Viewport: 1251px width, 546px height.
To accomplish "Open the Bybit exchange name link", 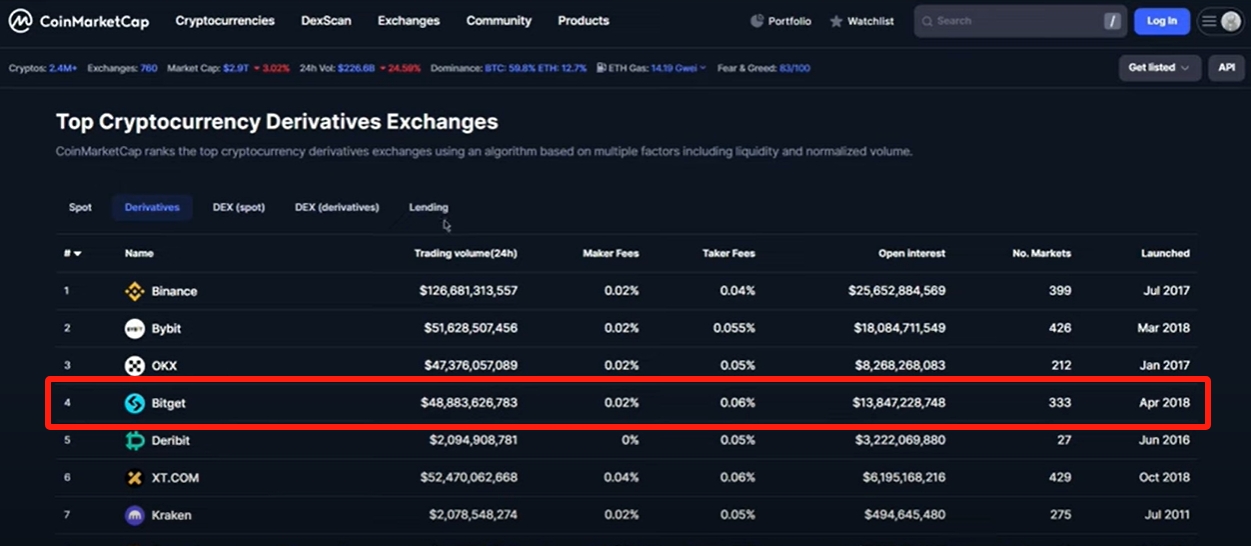I will tap(166, 328).
